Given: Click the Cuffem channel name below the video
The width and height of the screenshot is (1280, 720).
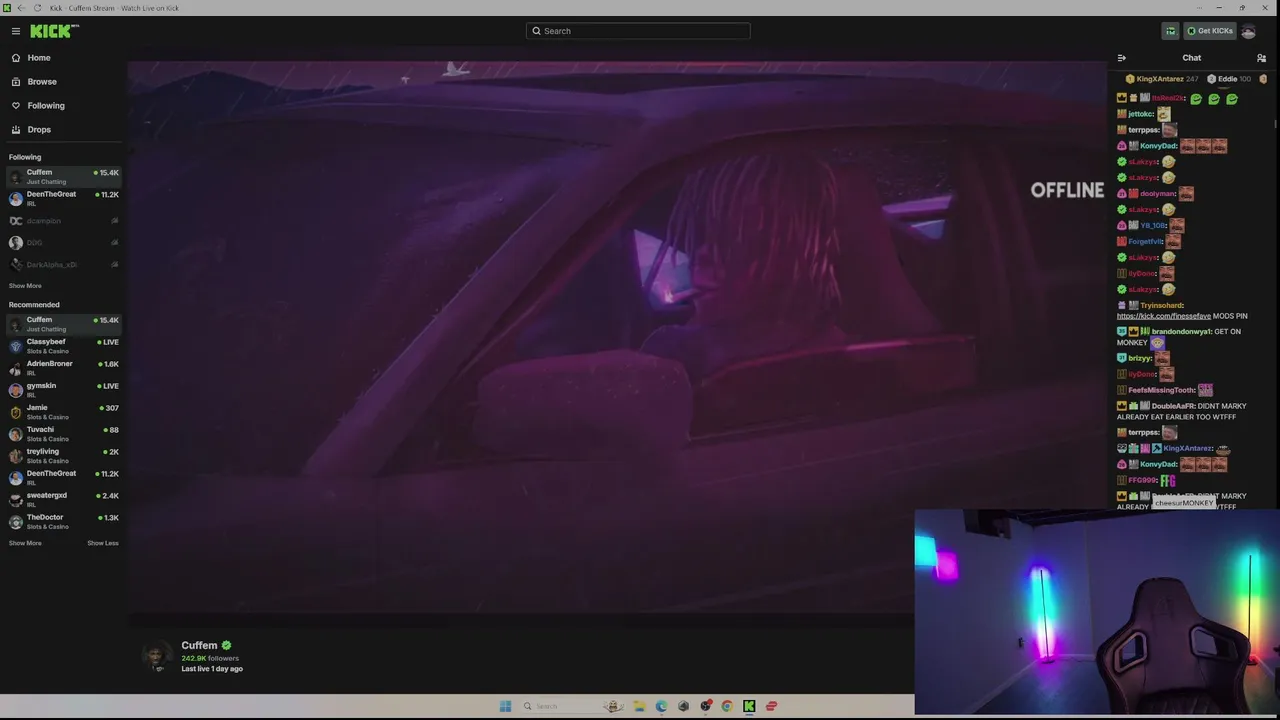Looking at the screenshot, I should click(x=199, y=646).
